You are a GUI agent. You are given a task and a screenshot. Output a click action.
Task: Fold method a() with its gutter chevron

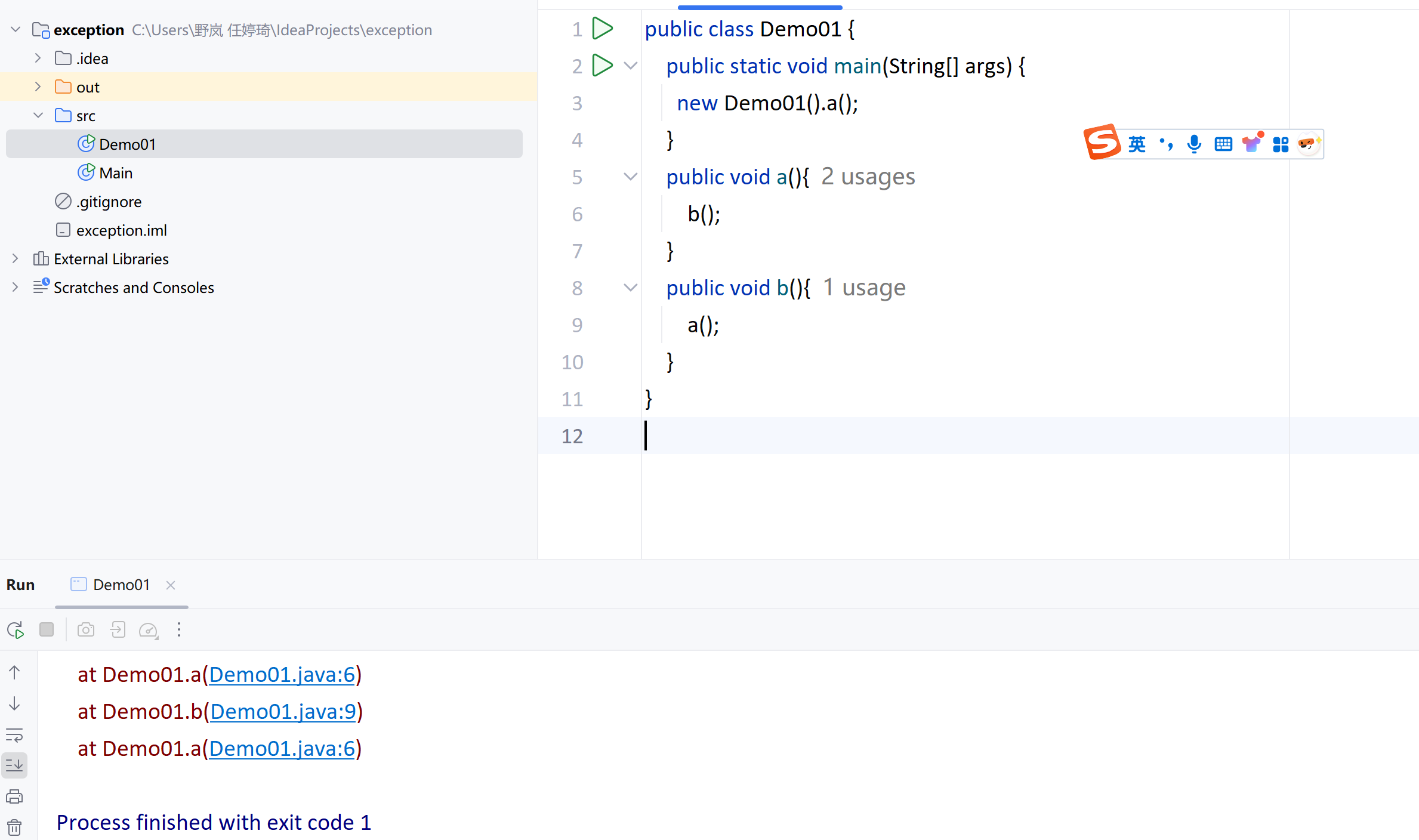[x=630, y=177]
